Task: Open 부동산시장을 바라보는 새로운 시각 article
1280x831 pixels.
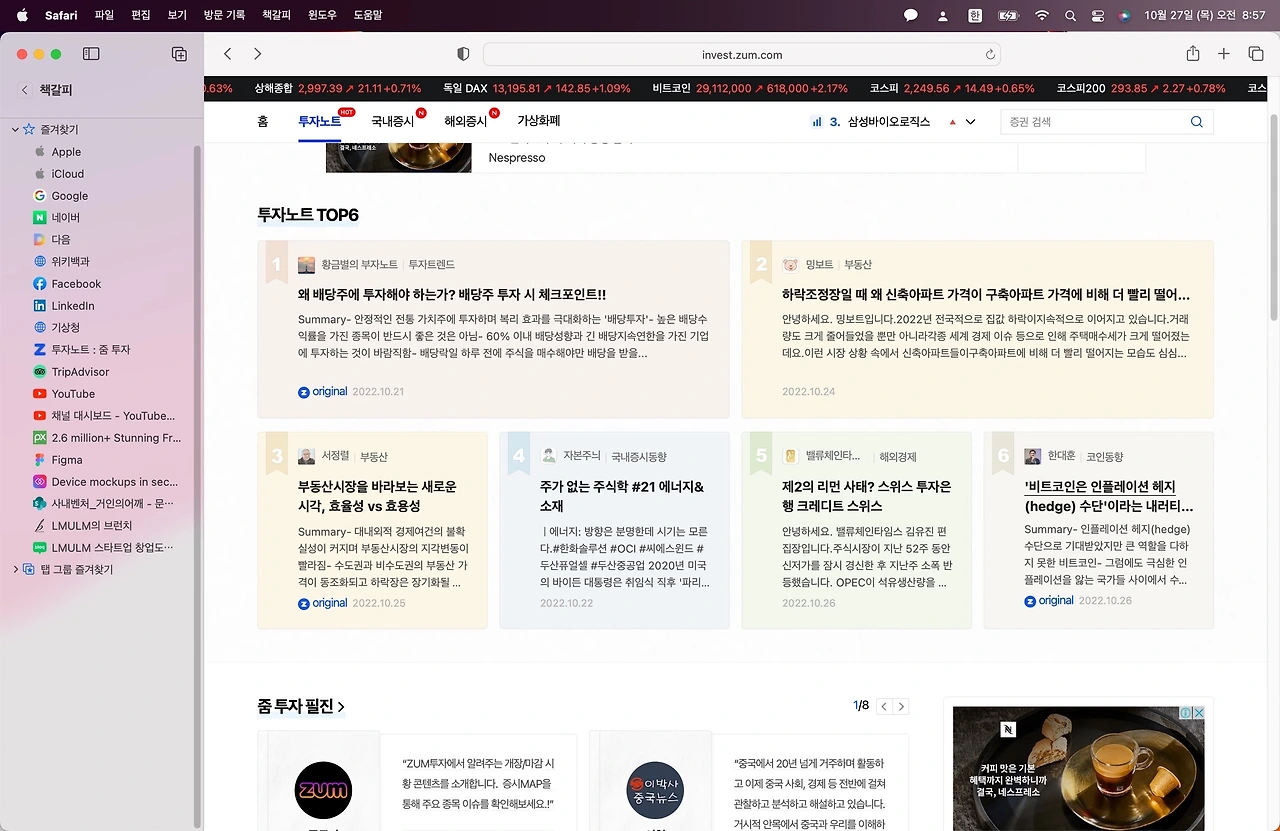Action: tap(377, 496)
